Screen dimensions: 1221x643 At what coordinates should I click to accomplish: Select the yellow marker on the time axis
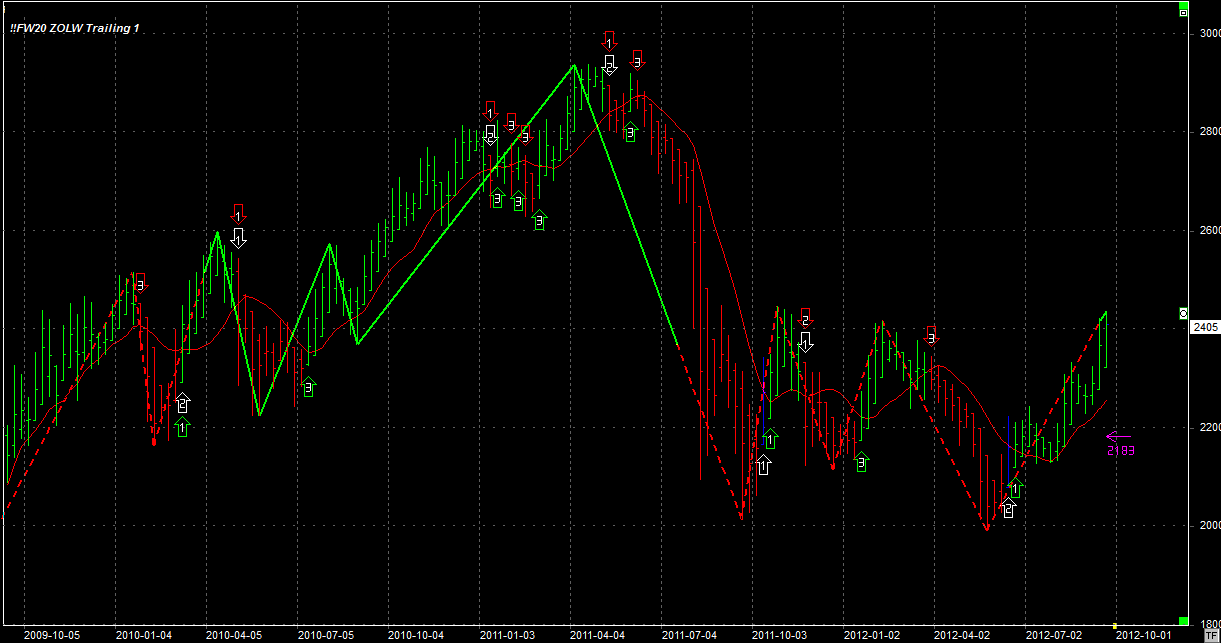(1115, 628)
